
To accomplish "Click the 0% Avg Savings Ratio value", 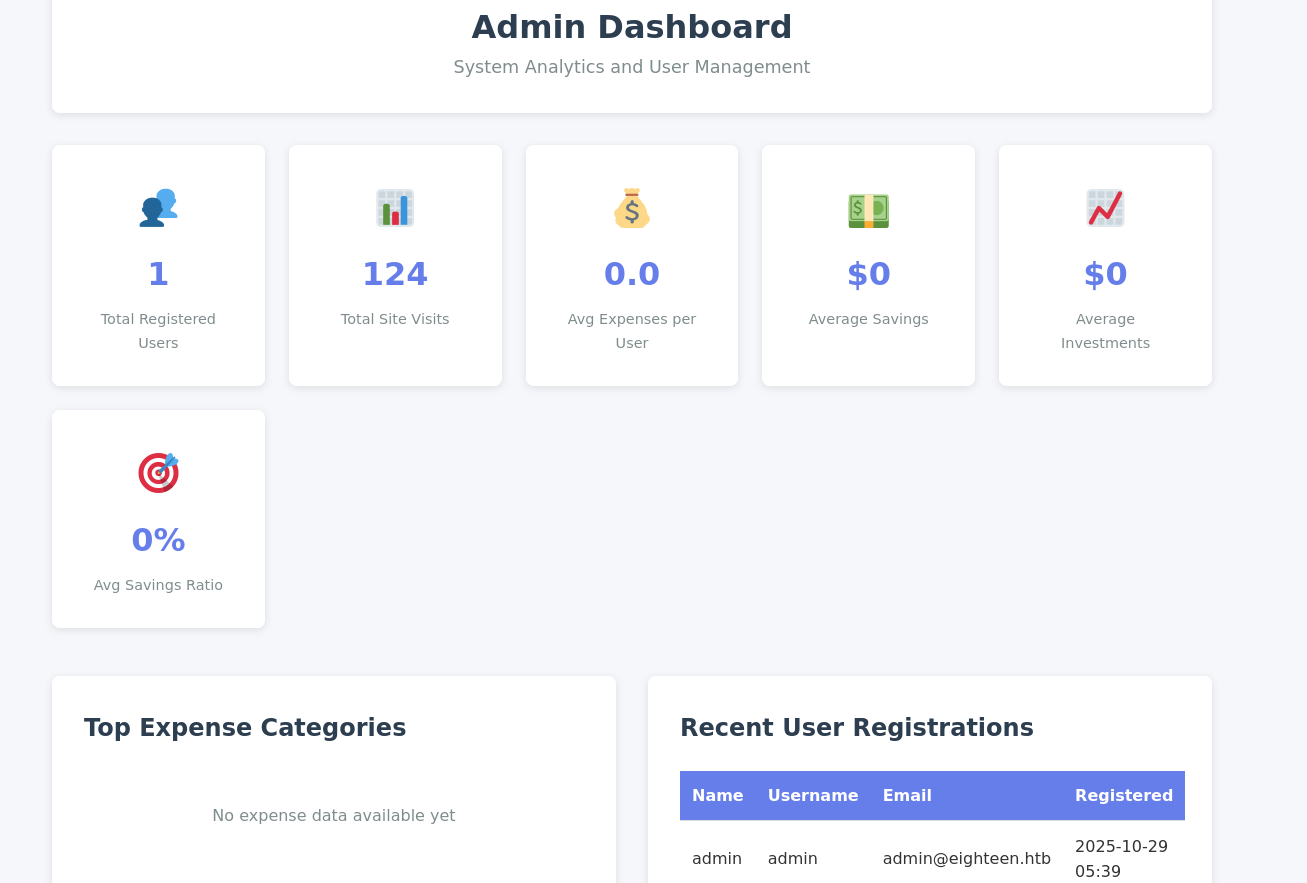I will pos(158,540).
